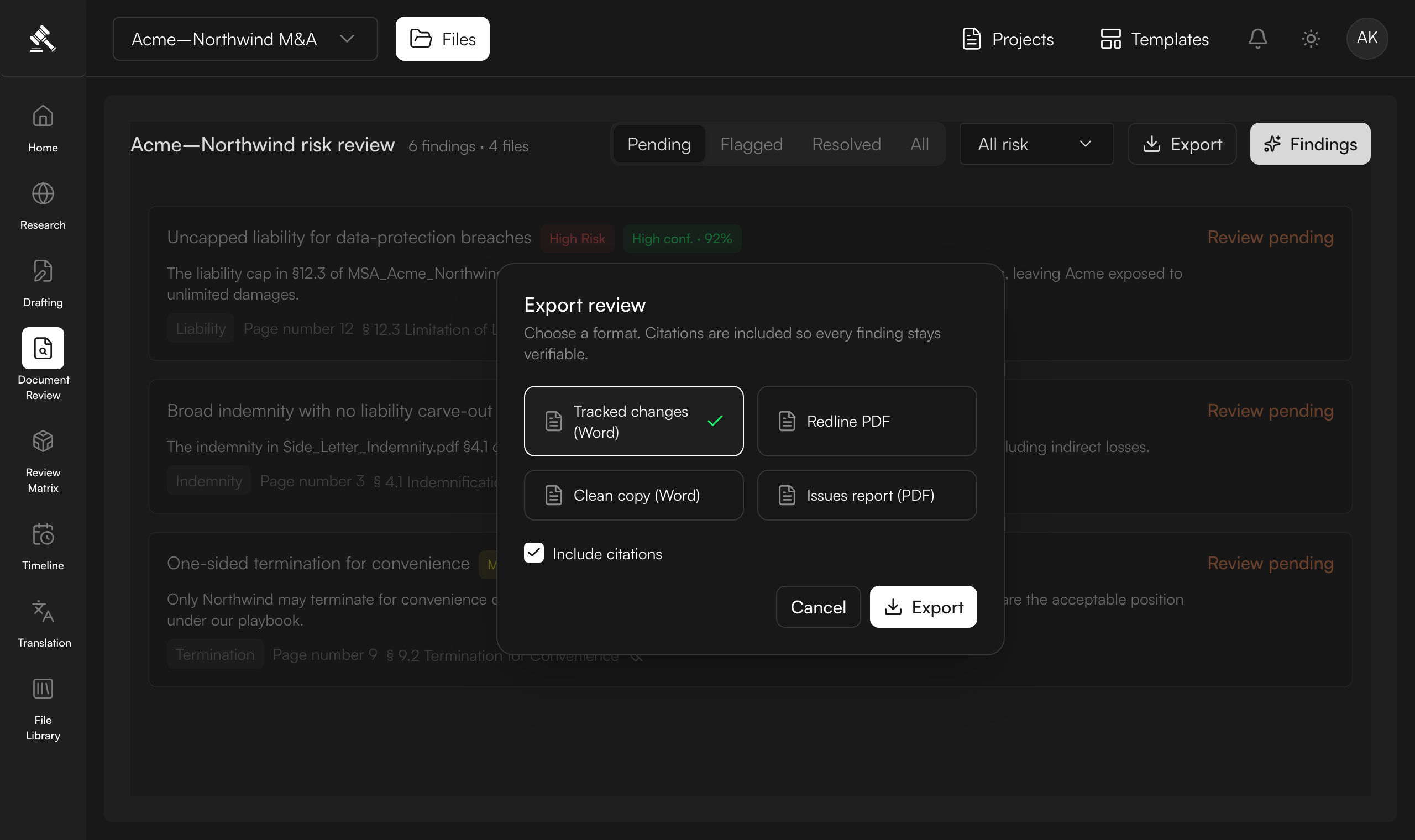Click the Page number 9 citation
Image resolution: width=1415 pixels, height=840 pixels.
(x=325, y=654)
